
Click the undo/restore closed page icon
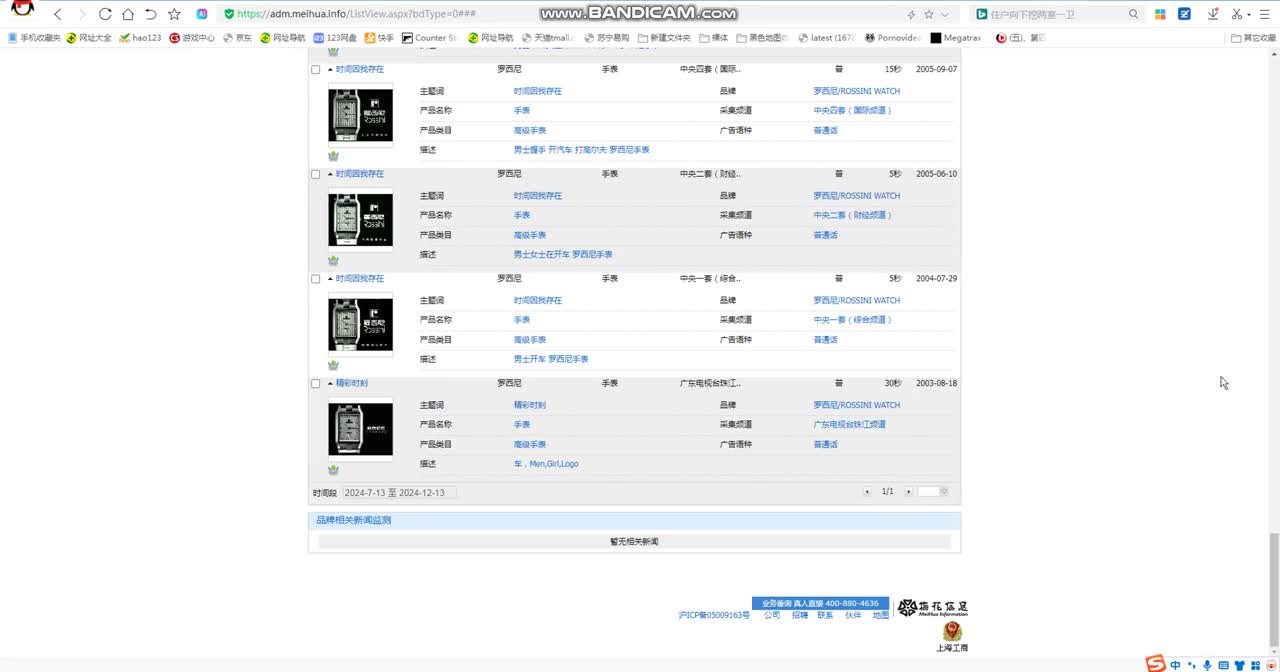point(151,14)
